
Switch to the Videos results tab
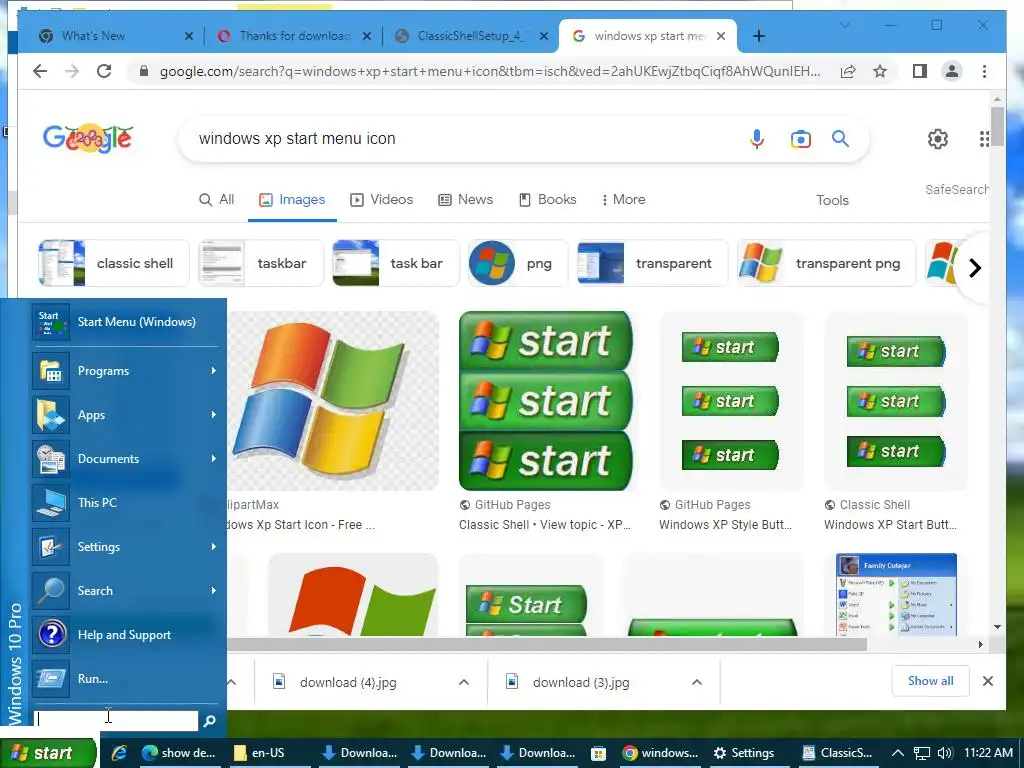[x=381, y=199]
